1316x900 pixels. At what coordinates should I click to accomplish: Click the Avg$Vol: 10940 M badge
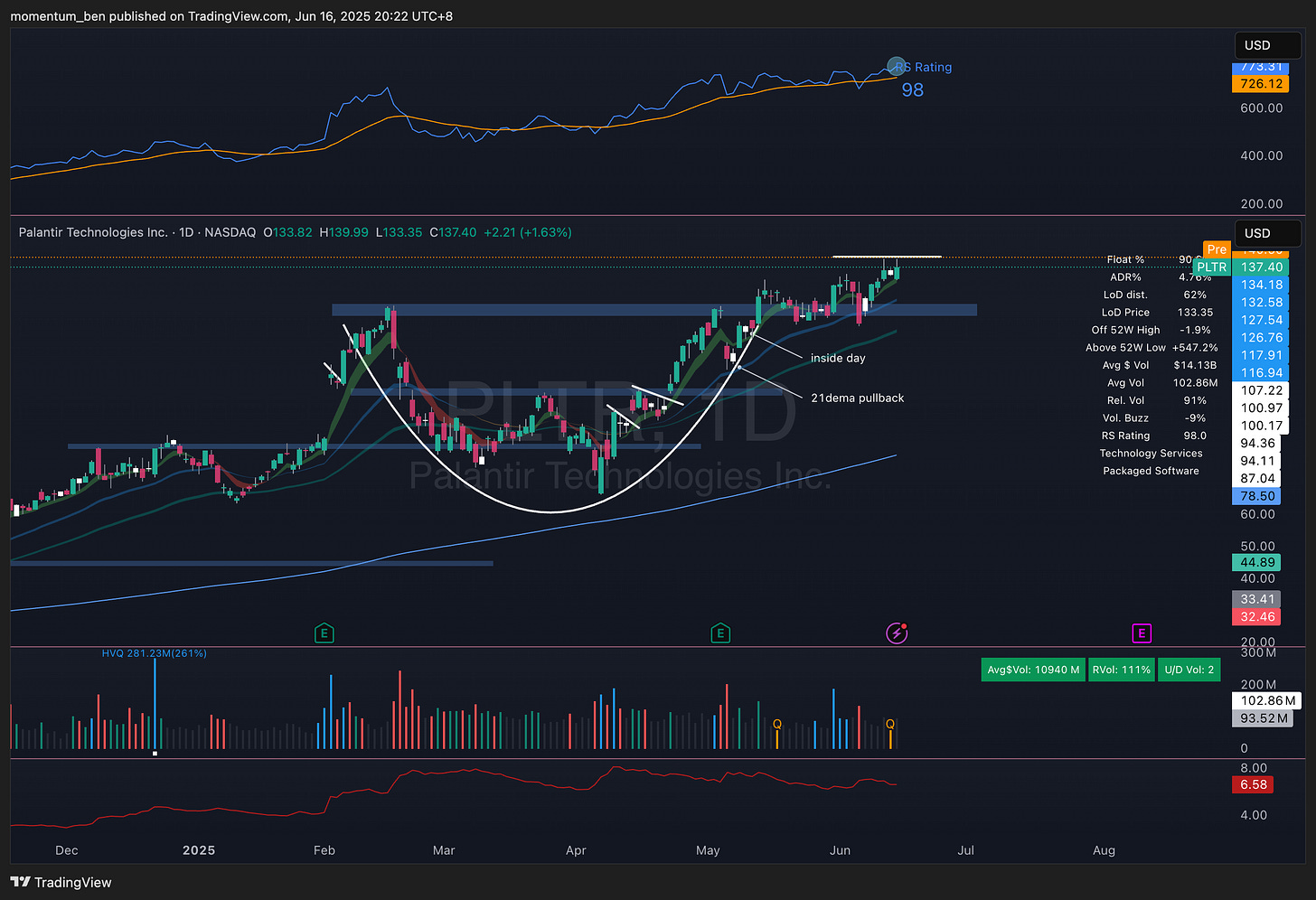click(x=1033, y=670)
